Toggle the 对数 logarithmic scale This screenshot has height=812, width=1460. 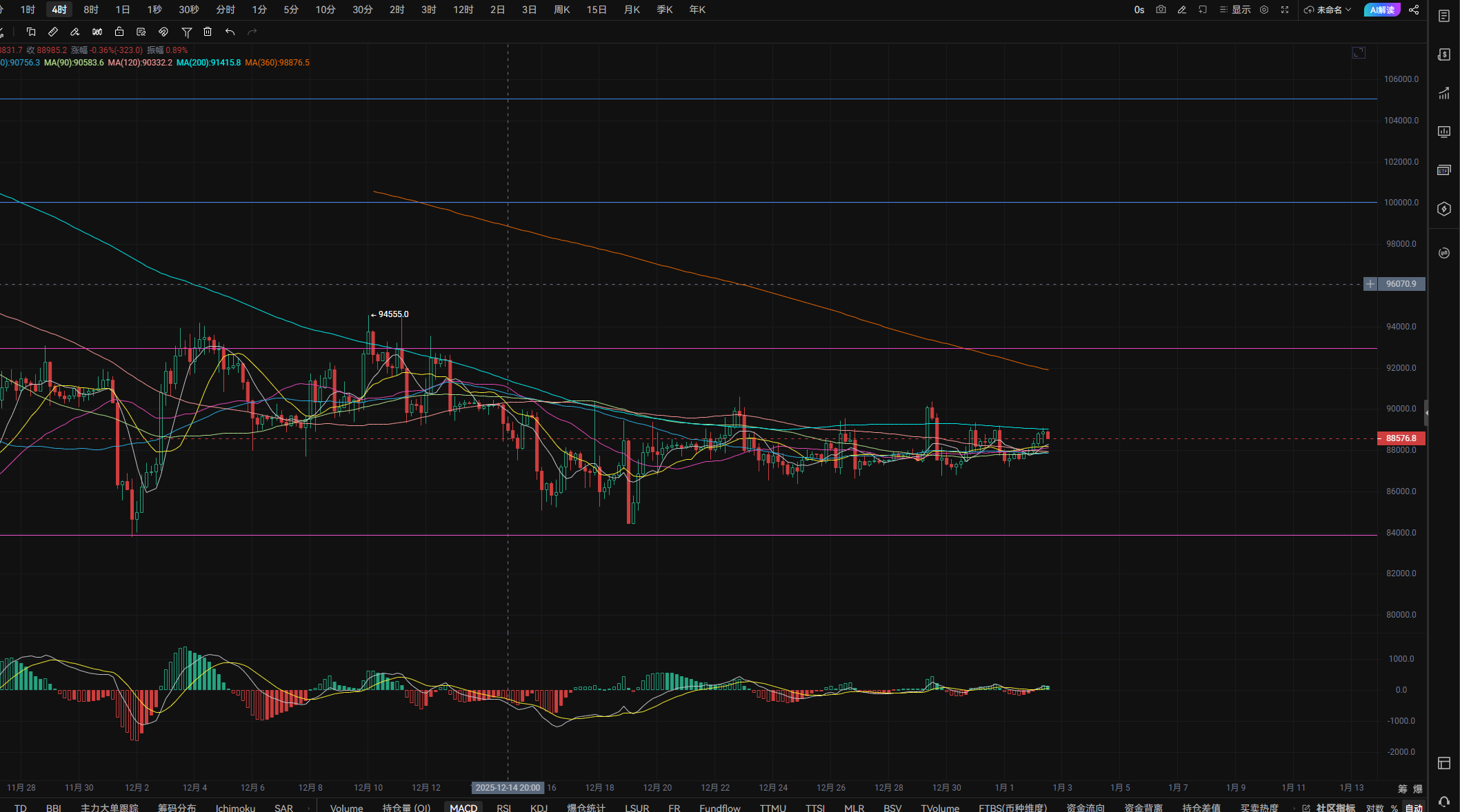(1374, 807)
